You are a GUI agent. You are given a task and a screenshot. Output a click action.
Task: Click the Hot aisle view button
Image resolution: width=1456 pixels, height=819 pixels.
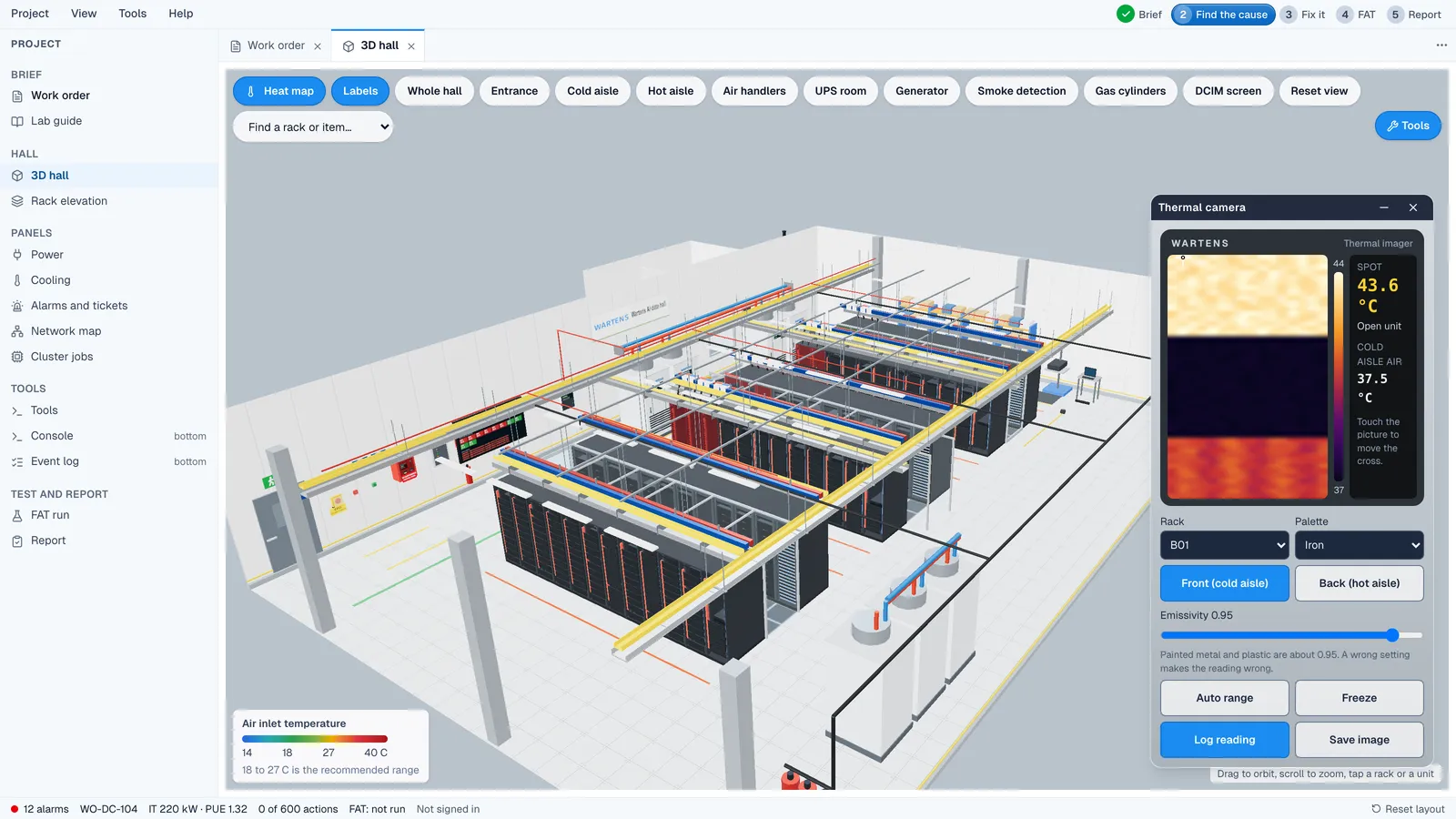click(x=671, y=91)
